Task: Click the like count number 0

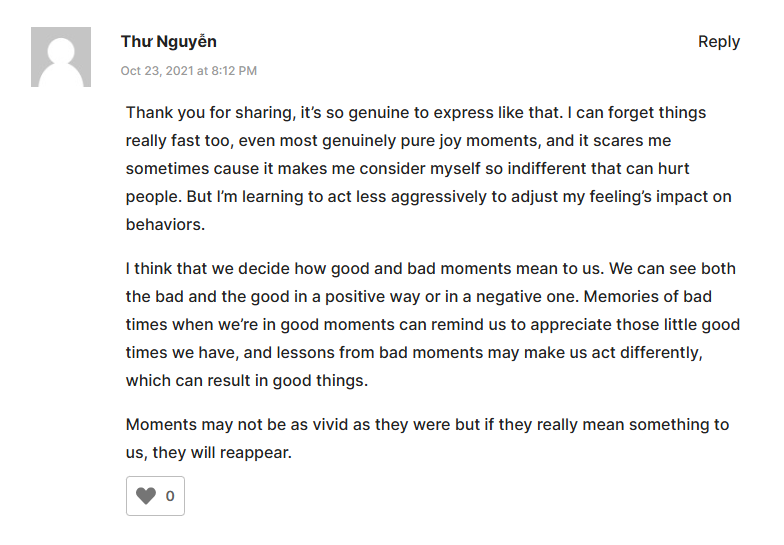Action: pyautogui.click(x=170, y=496)
